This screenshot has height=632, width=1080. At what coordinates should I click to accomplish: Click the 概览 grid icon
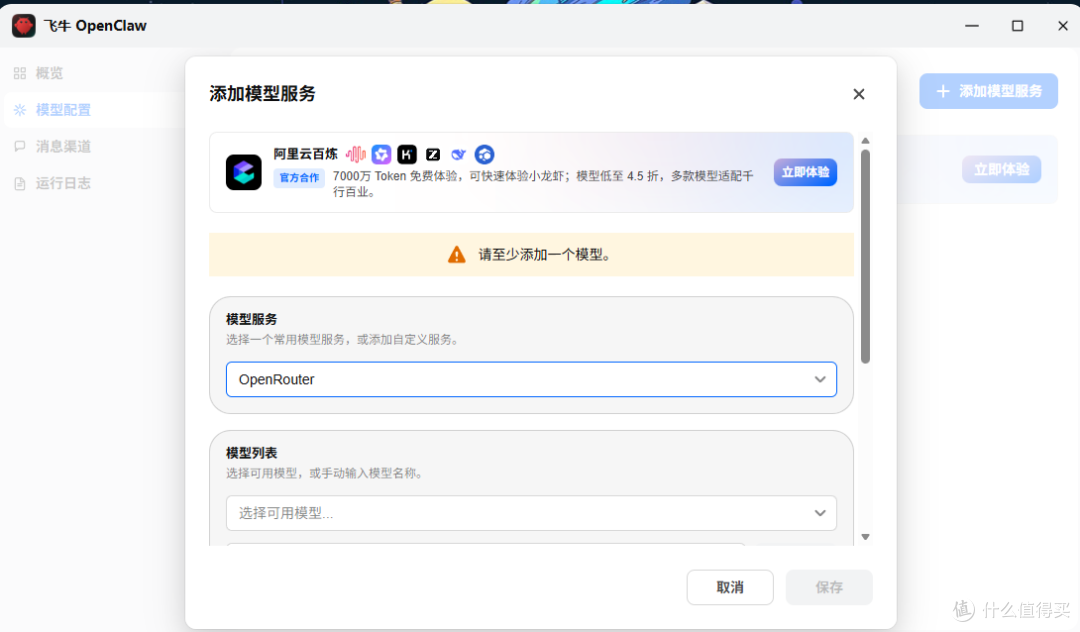point(20,73)
